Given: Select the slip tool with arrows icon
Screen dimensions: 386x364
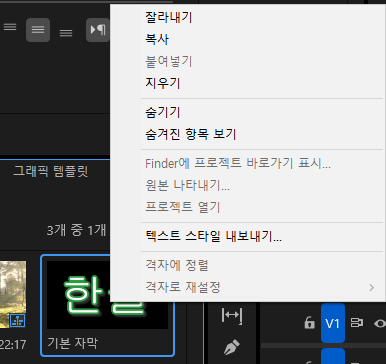Looking at the screenshot, I should pos(232,315).
